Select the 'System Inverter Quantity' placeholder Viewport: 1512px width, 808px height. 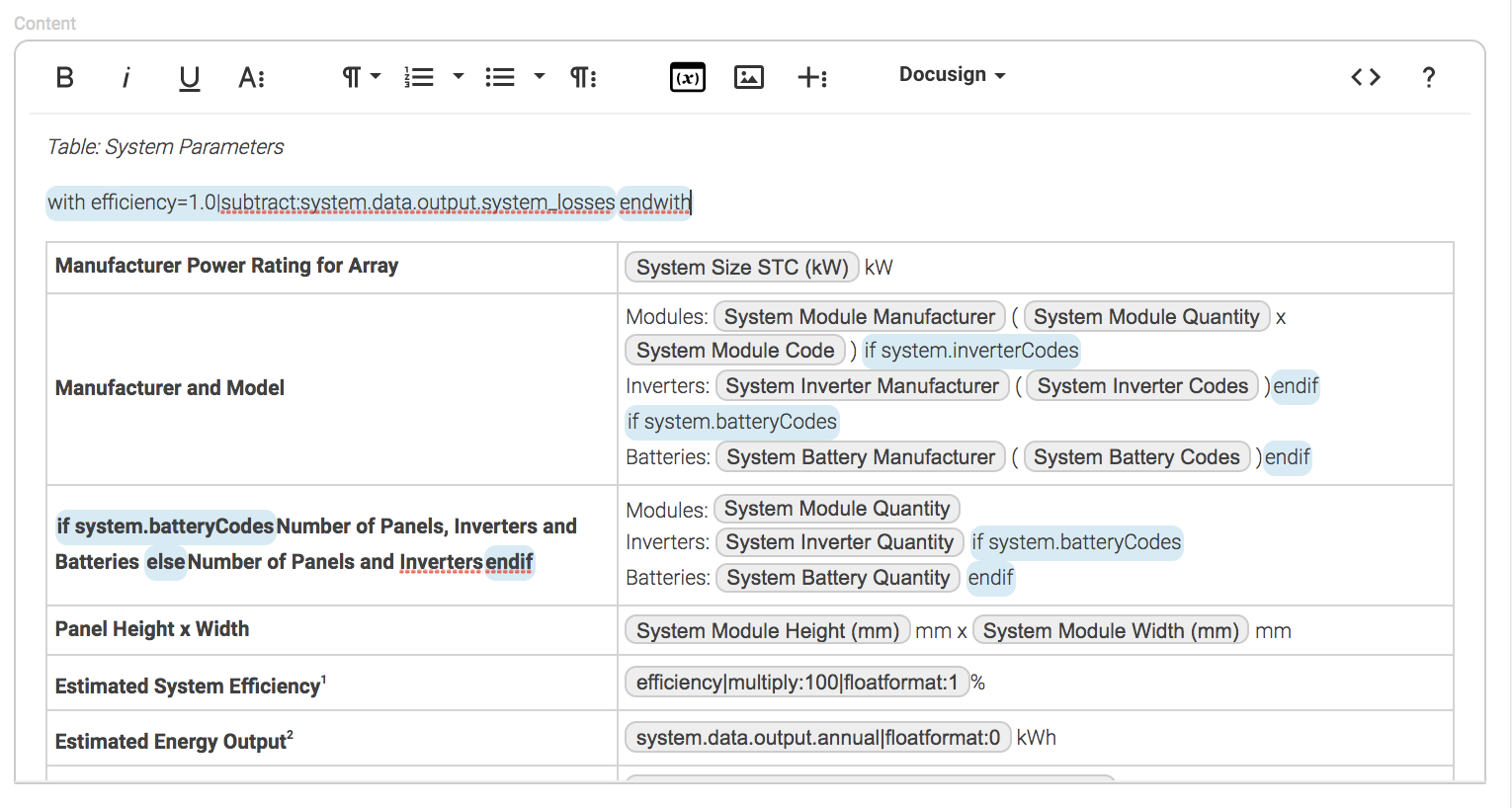[839, 542]
